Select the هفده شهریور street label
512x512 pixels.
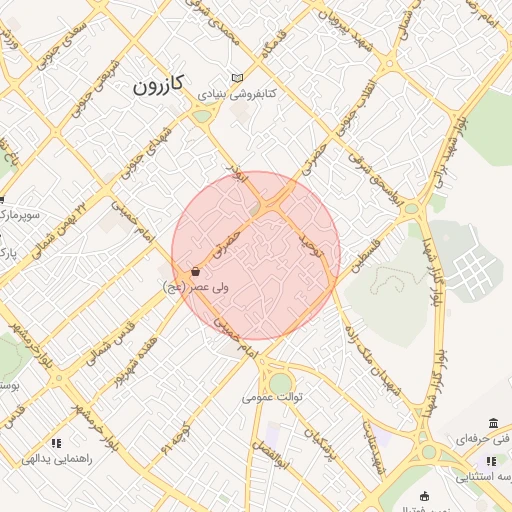[x=136, y=362]
